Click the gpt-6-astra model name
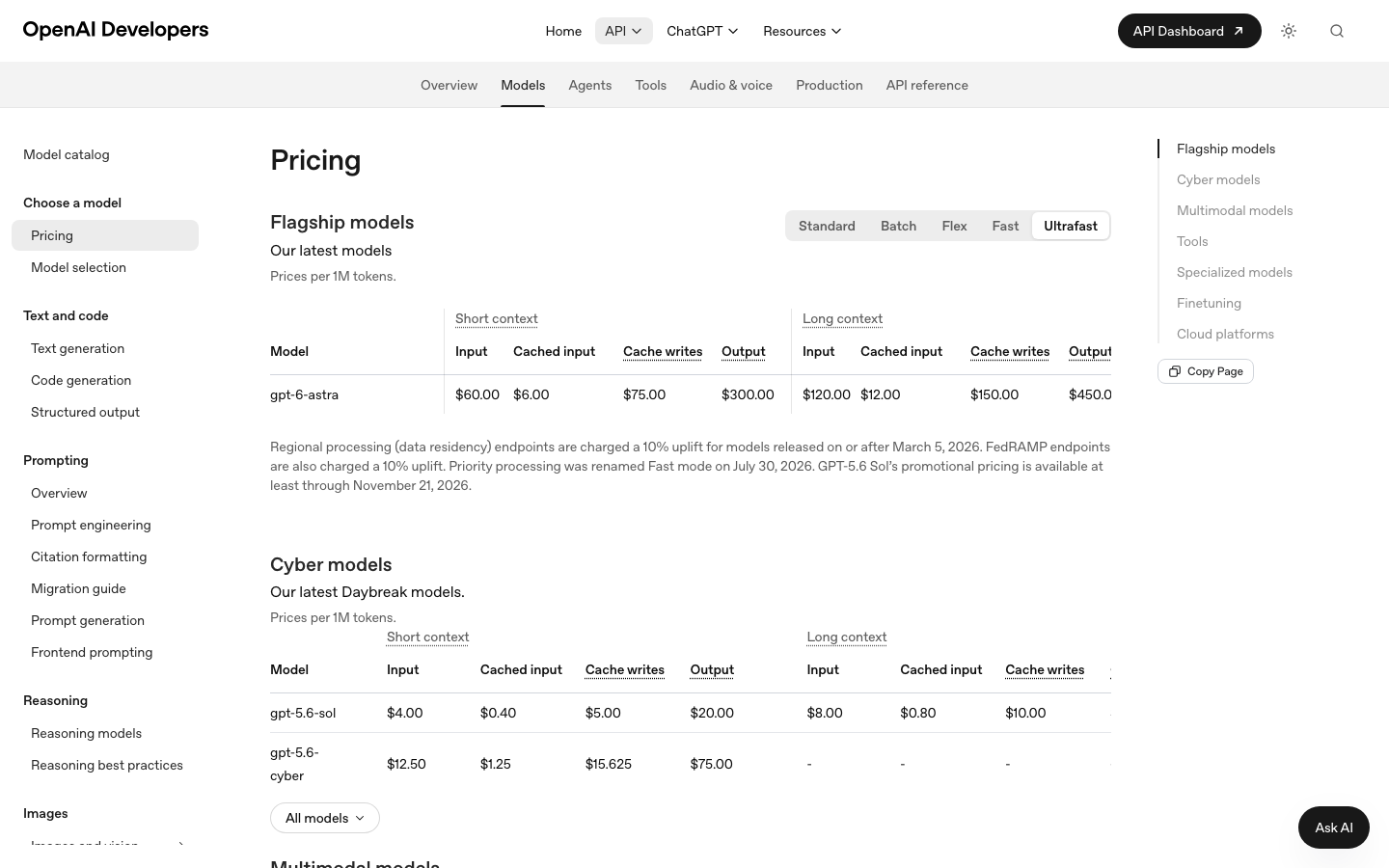Image resolution: width=1389 pixels, height=868 pixels. click(x=304, y=394)
